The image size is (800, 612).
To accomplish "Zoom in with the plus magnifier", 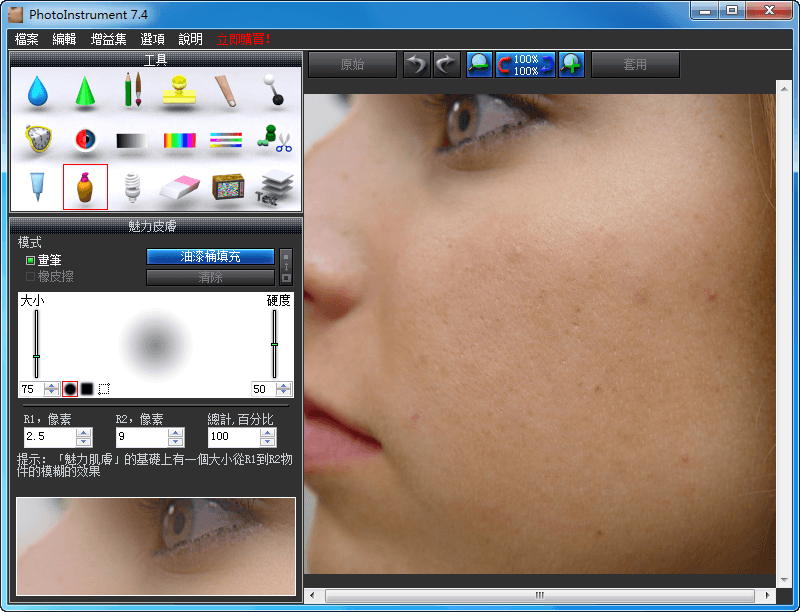I will pos(571,64).
